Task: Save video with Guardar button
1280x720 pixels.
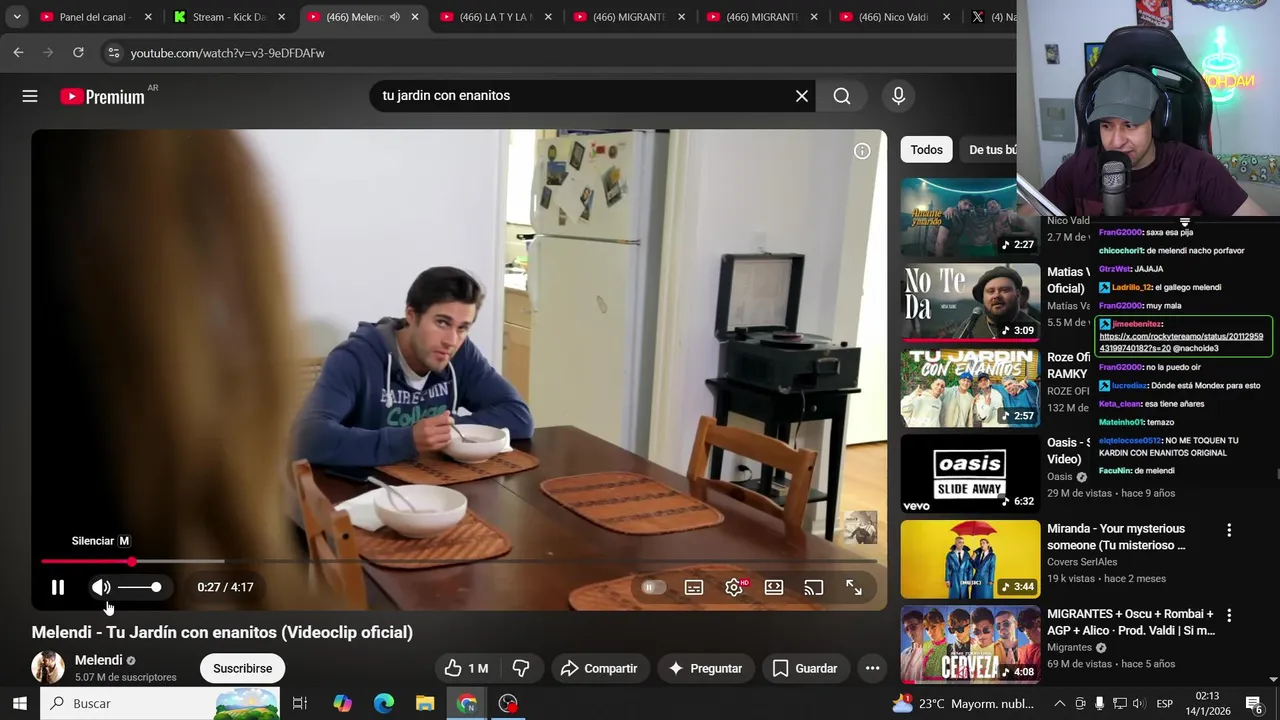Action: pyautogui.click(x=805, y=668)
